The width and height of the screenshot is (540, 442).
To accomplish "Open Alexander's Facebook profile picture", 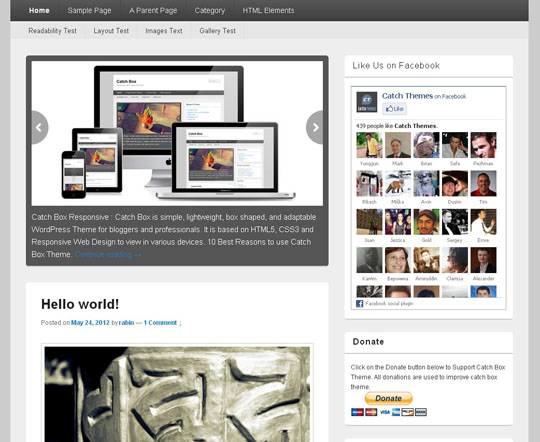I will (x=484, y=260).
